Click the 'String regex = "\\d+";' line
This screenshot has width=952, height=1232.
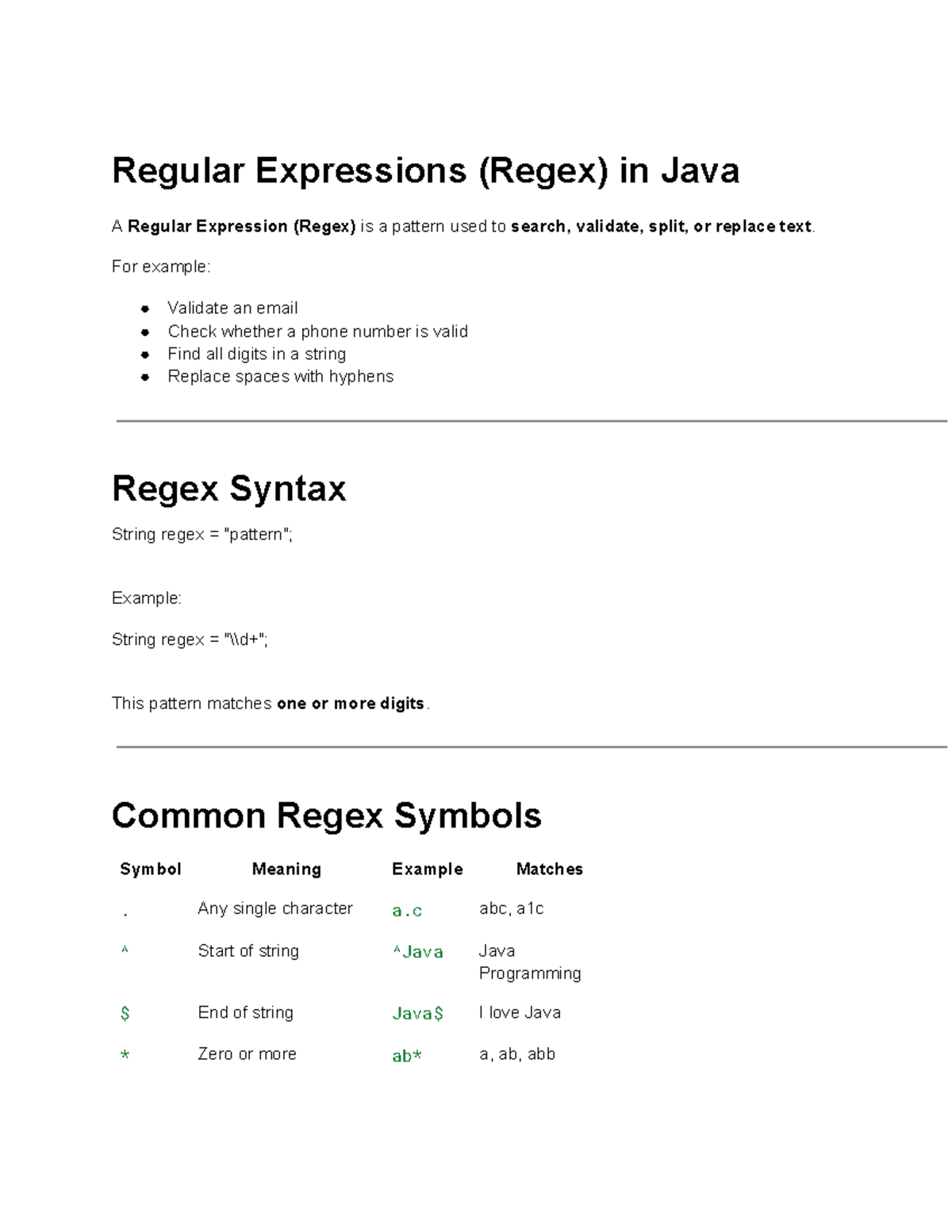click(190, 639)
